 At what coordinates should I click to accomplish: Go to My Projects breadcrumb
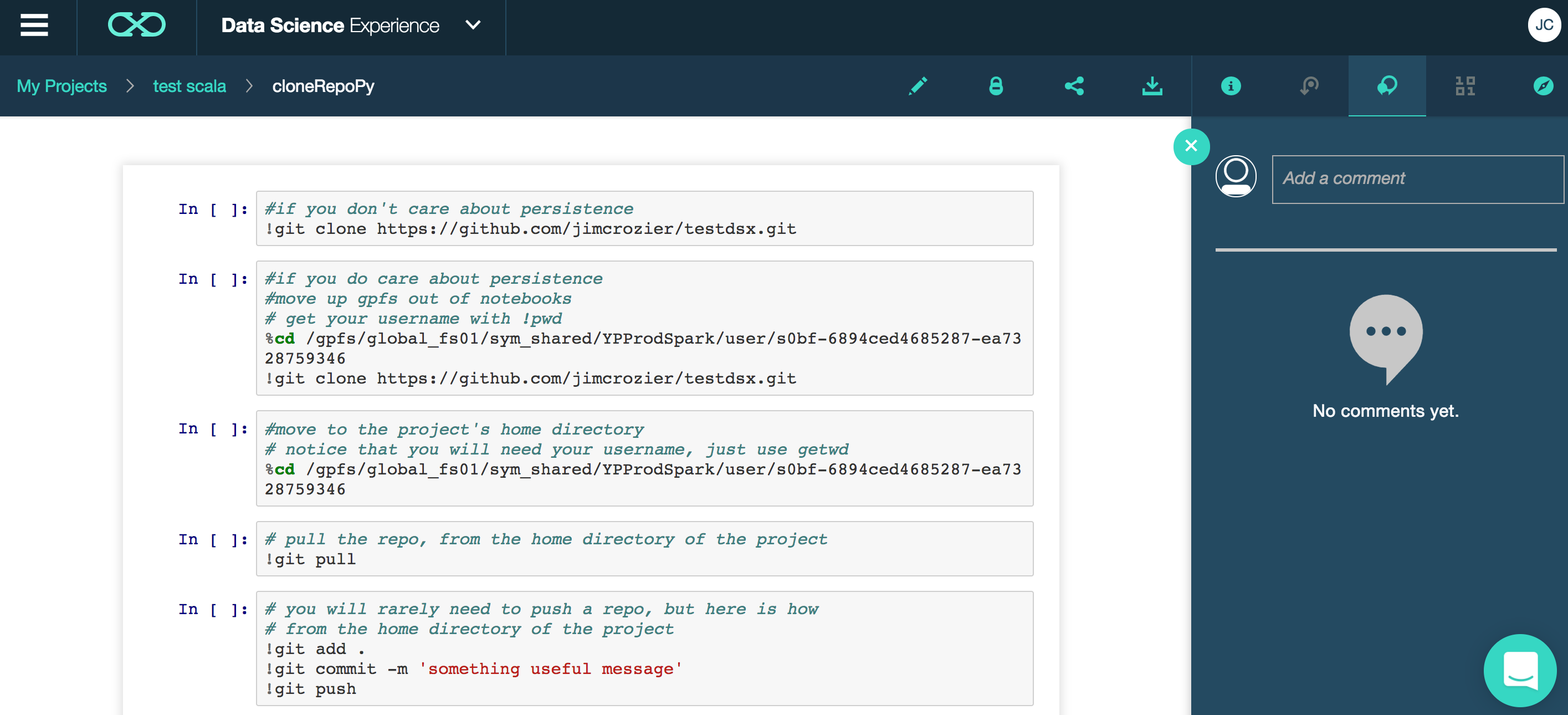[x=62, y=86]
